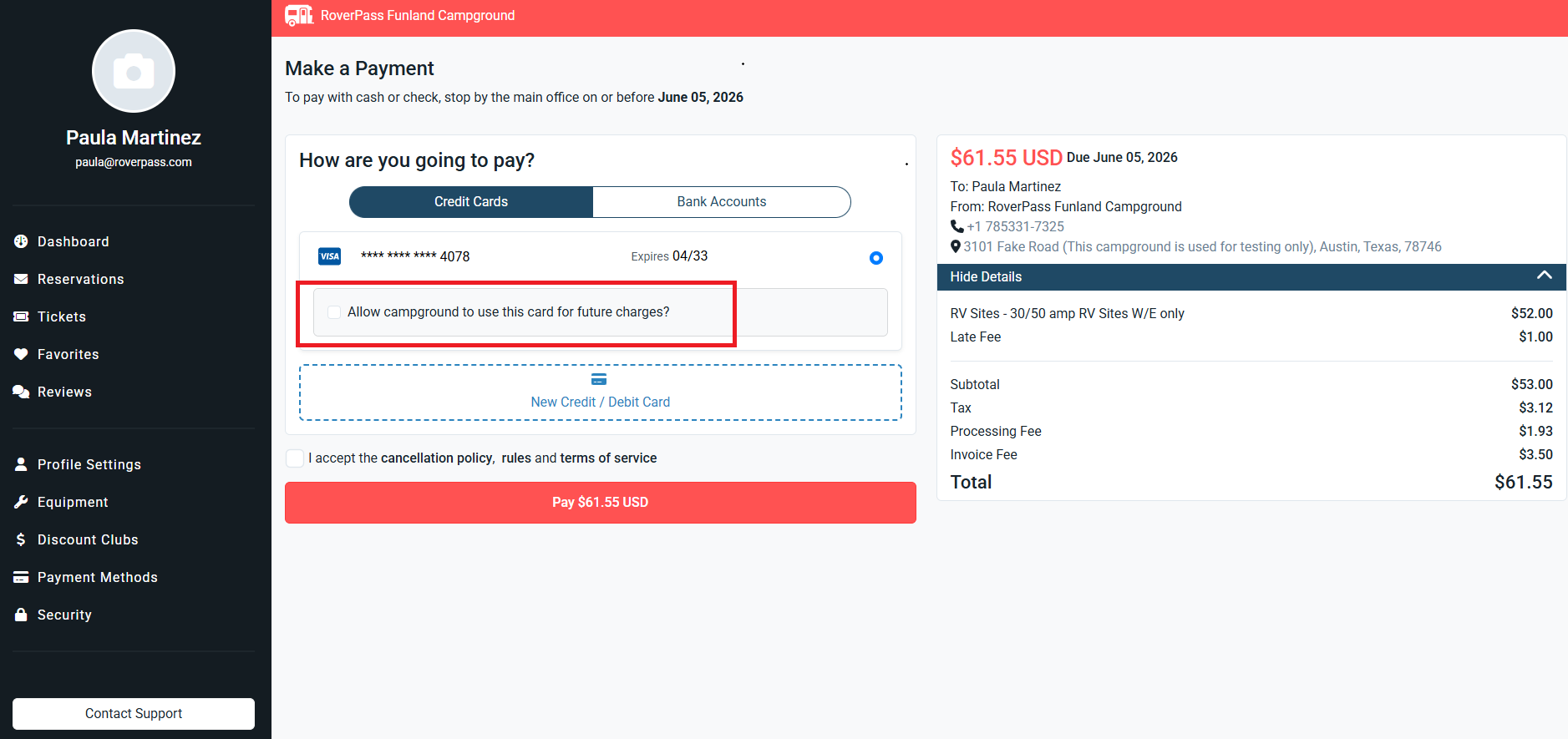
Task: Click the Security lock icon
Action: pos(21,615)
